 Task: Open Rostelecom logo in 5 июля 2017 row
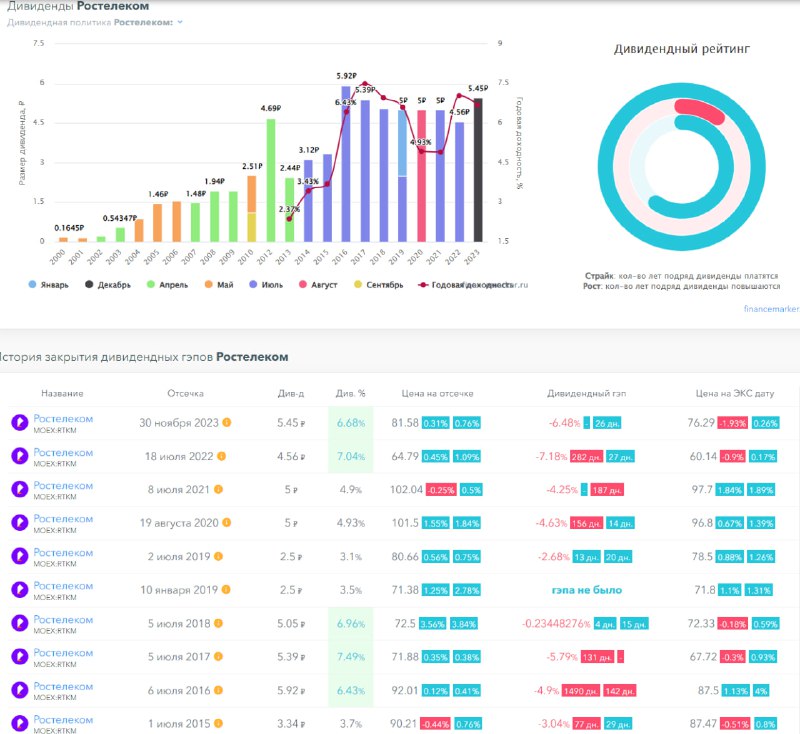tap(20, 656)
